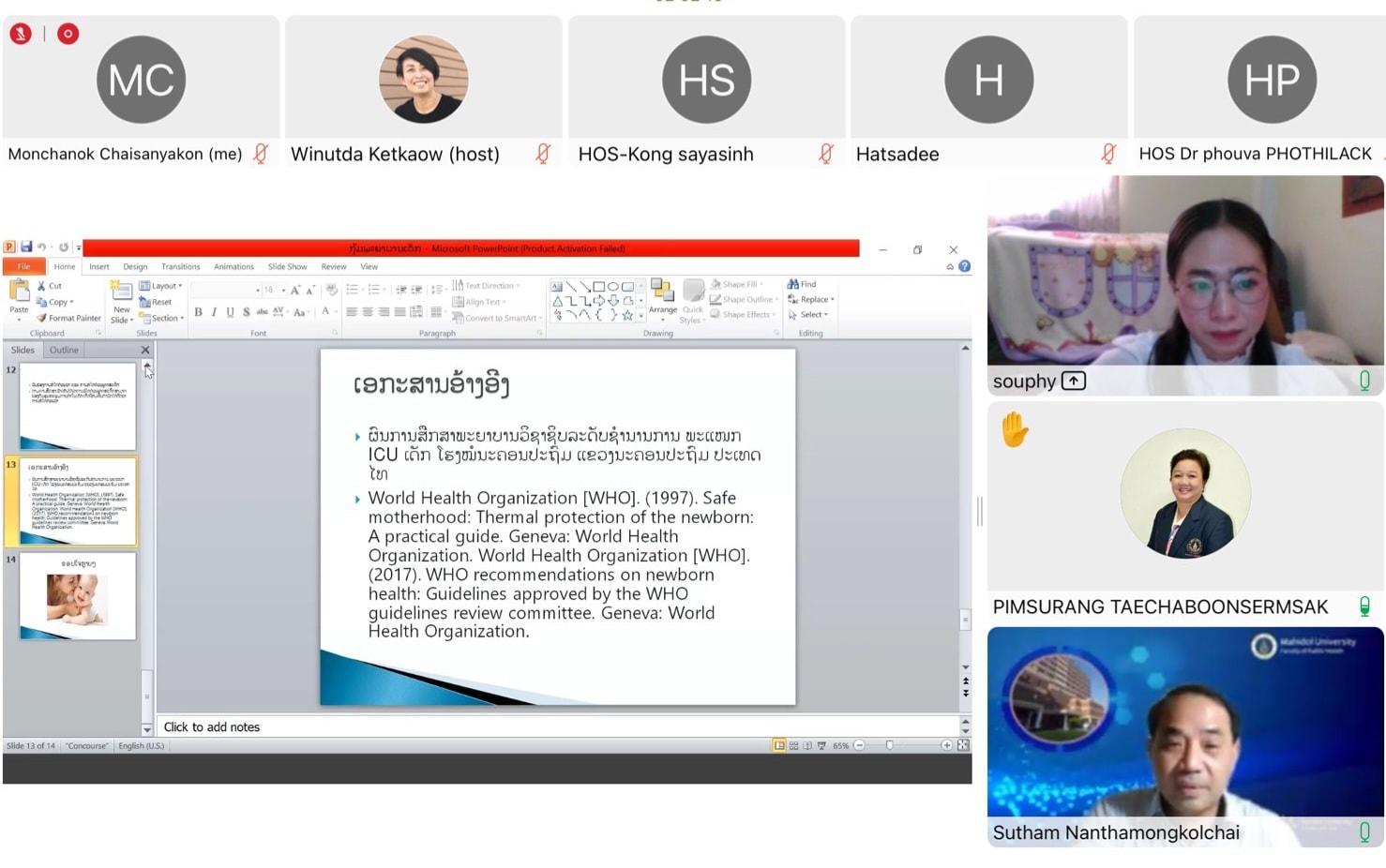The height and width of the screenshot is (868, 1386).
Task: Click the New Slide icon
Action: coord(121,291)
